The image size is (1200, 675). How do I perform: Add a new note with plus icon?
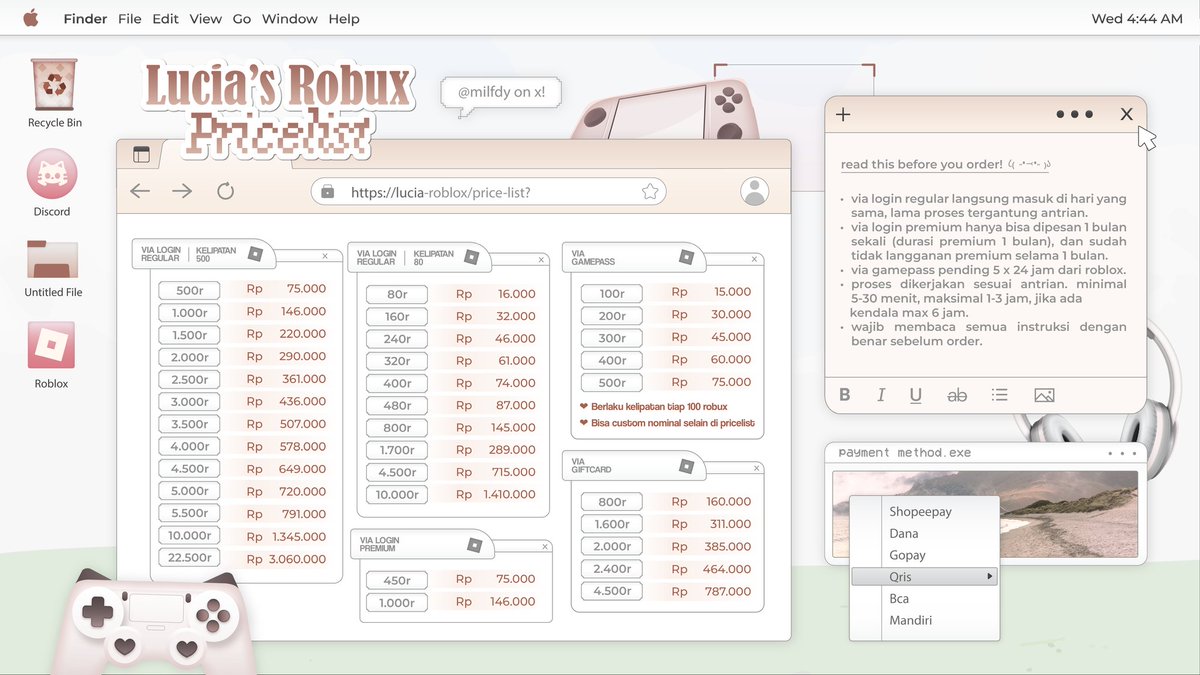[x=843, y=114]
